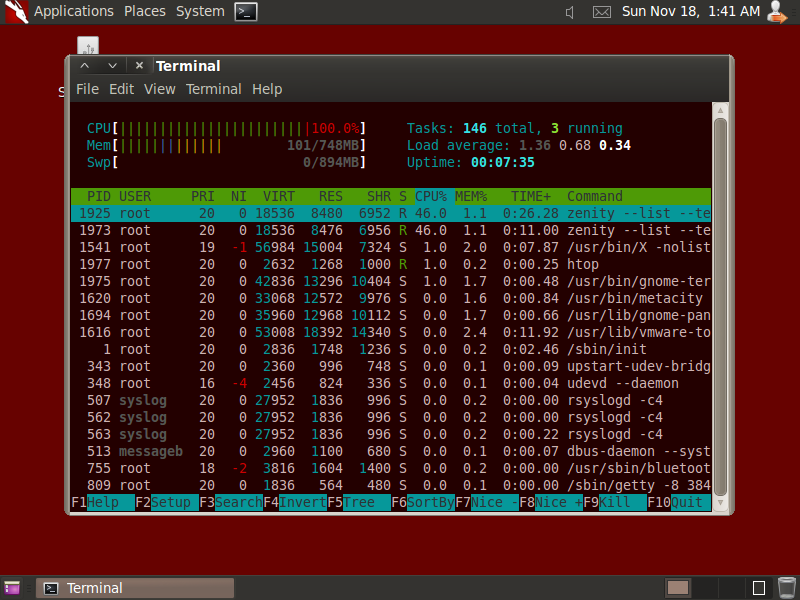Click the up-arrow window button in titlebar
The width and height of the screenshot is (800, 600).
(85, 66)
